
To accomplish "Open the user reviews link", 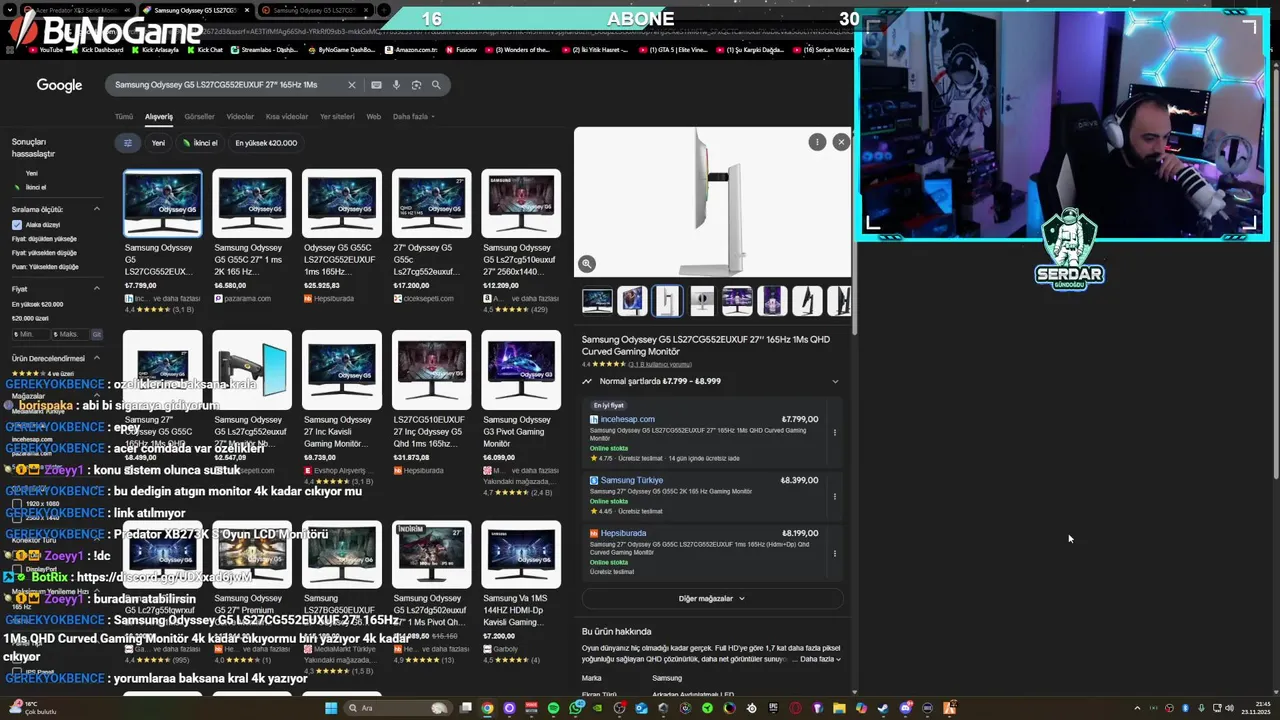I will pos(659,364).
